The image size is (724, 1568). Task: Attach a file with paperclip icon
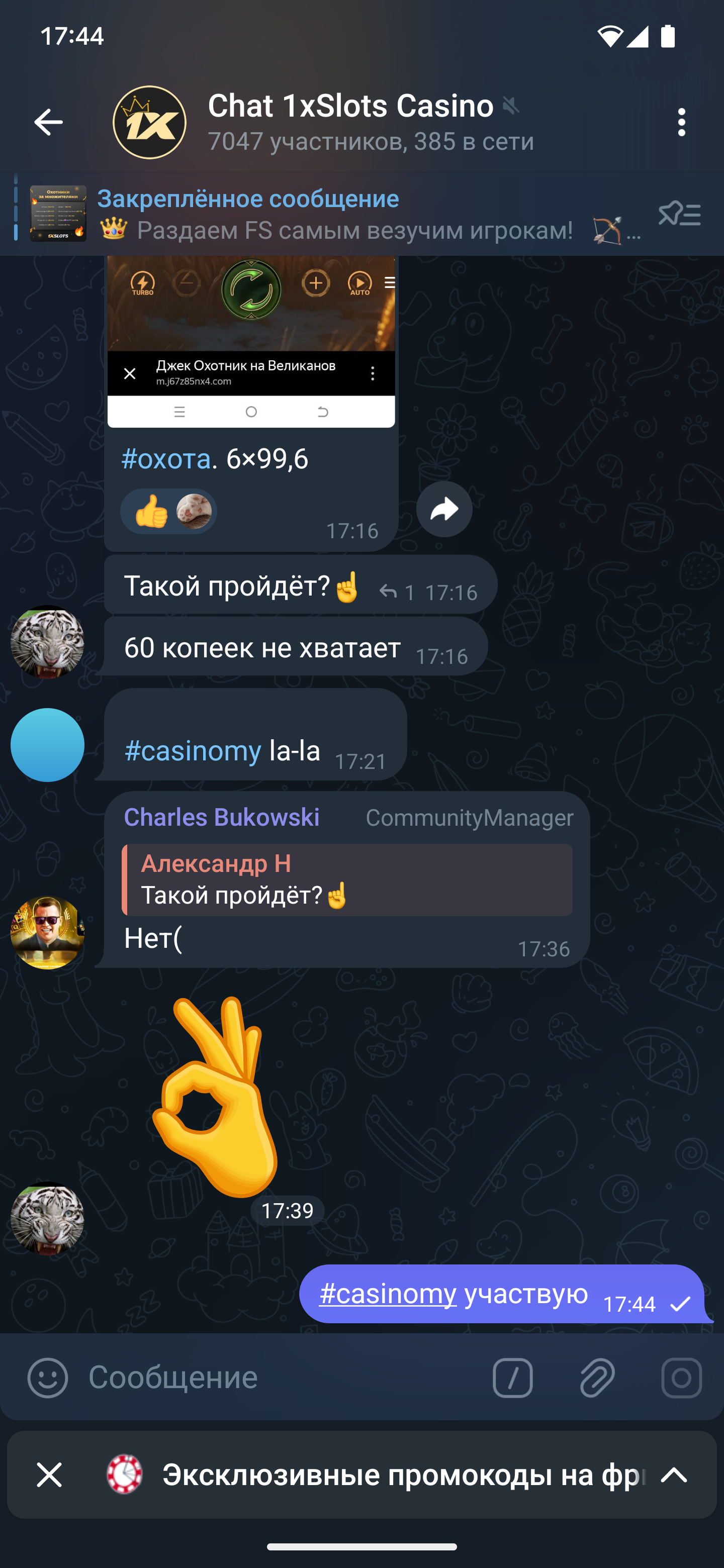[x=597, y=1378]
